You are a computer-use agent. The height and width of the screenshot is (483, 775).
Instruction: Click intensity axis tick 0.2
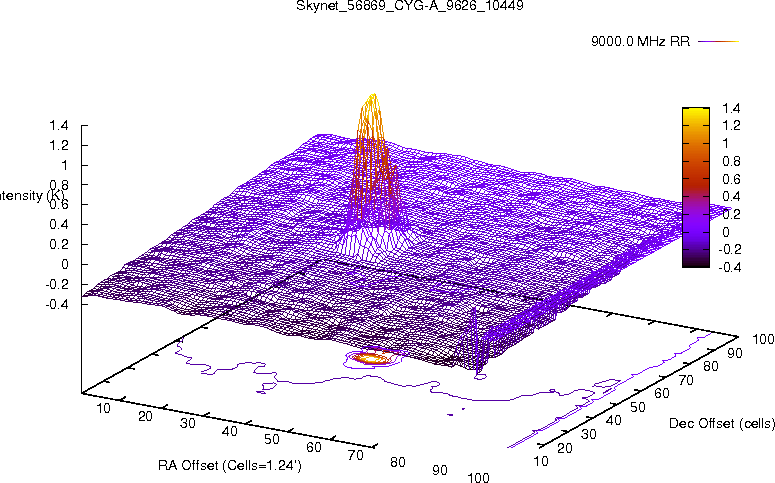click(x=58, y=244)
